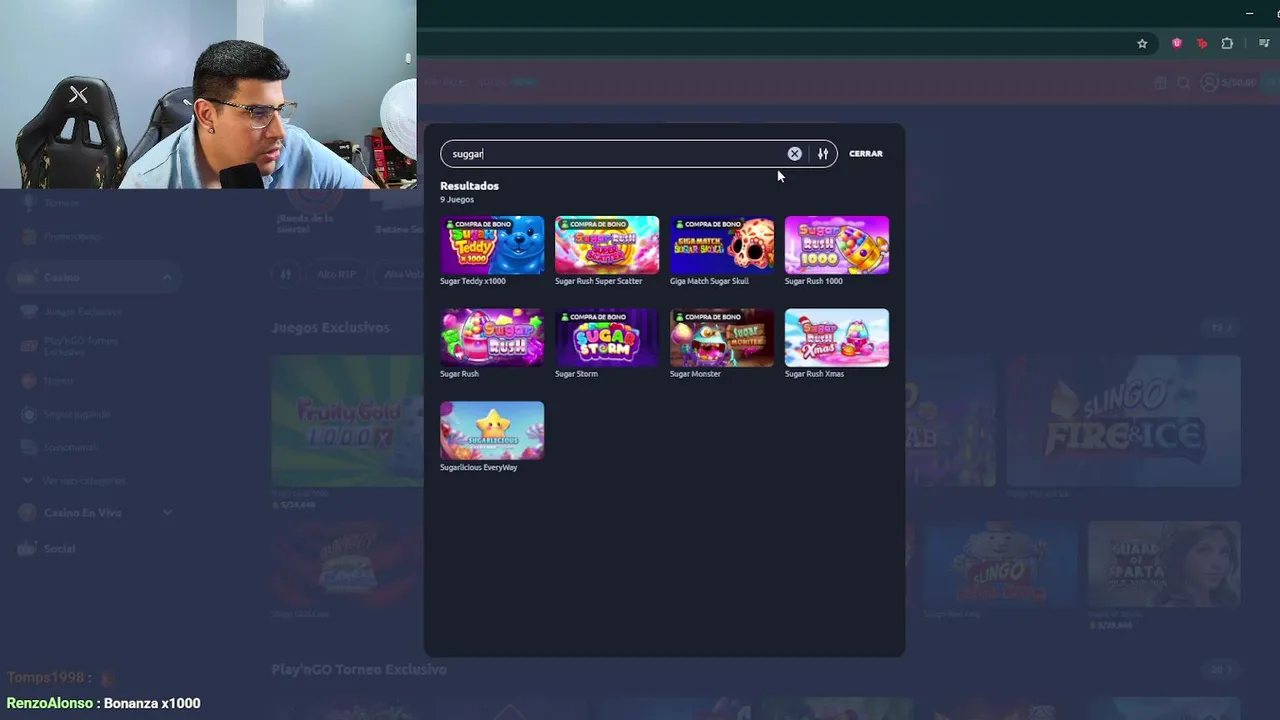
Task: Click the magnifier search icon in site header
Action: pyautogui.click(x=1183, y=83)
